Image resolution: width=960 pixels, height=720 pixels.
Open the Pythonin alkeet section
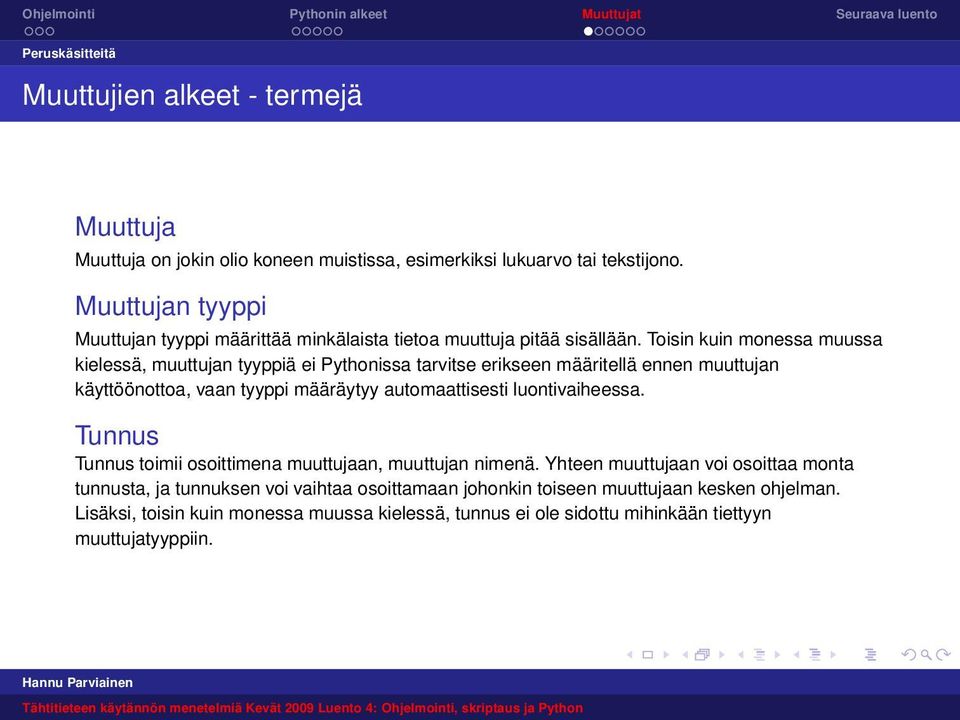(338, 14)
